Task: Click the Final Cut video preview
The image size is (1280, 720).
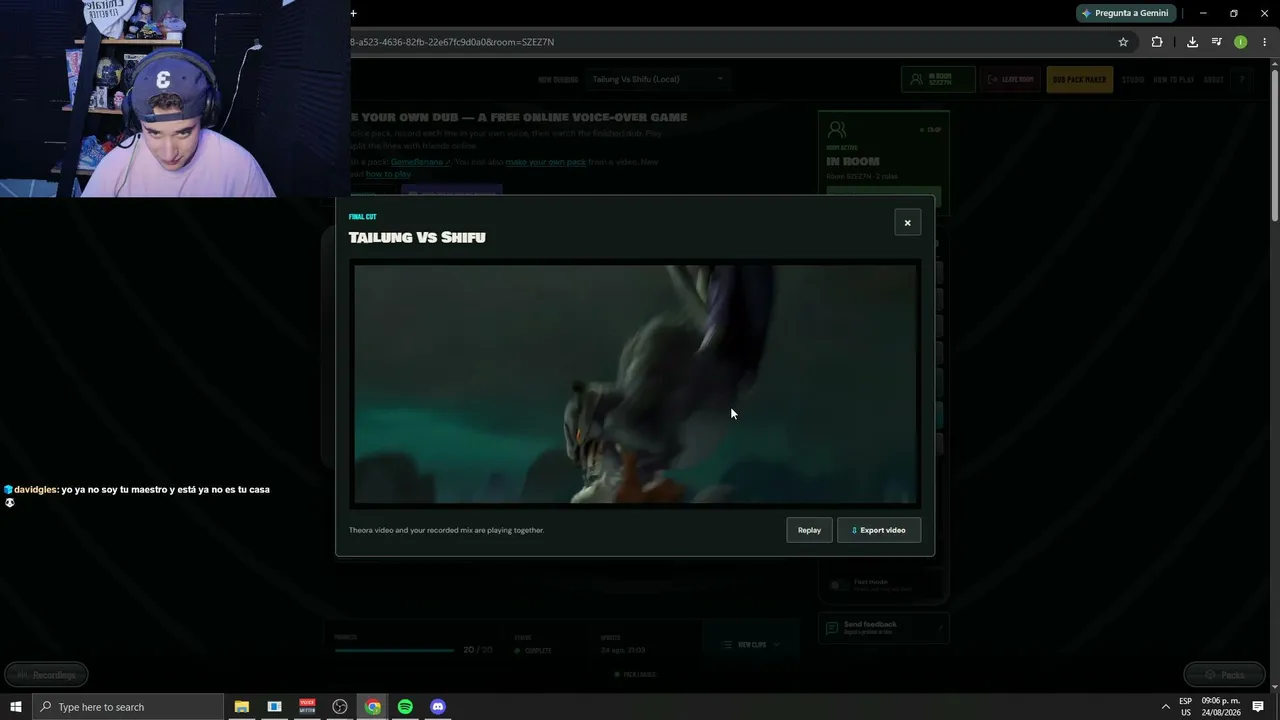Action: tap(635, 384)
